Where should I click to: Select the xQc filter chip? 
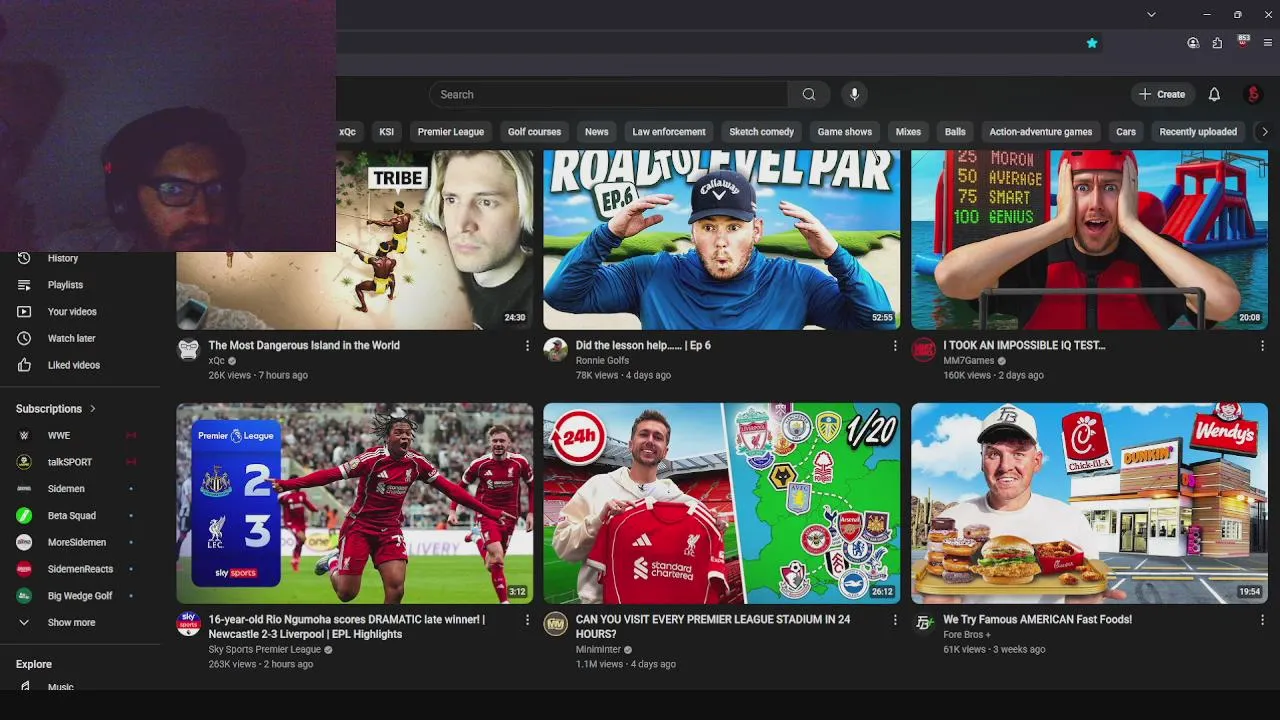coord(347,132)
